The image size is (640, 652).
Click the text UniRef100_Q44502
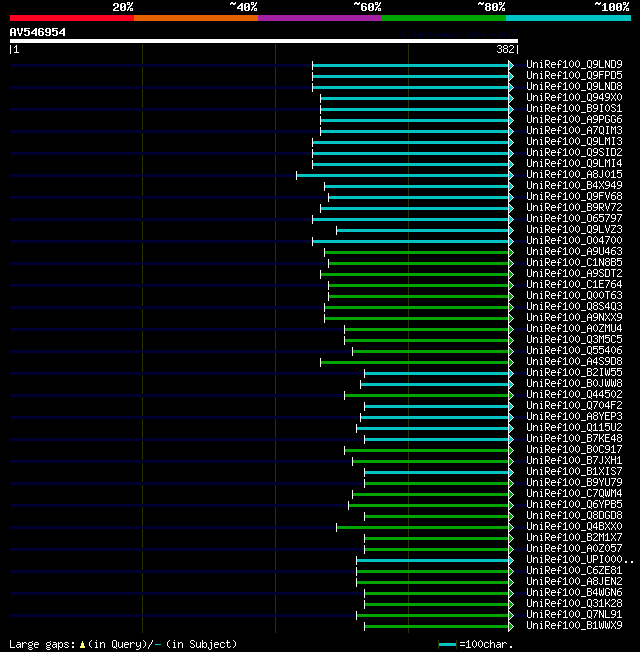(574, 395)
